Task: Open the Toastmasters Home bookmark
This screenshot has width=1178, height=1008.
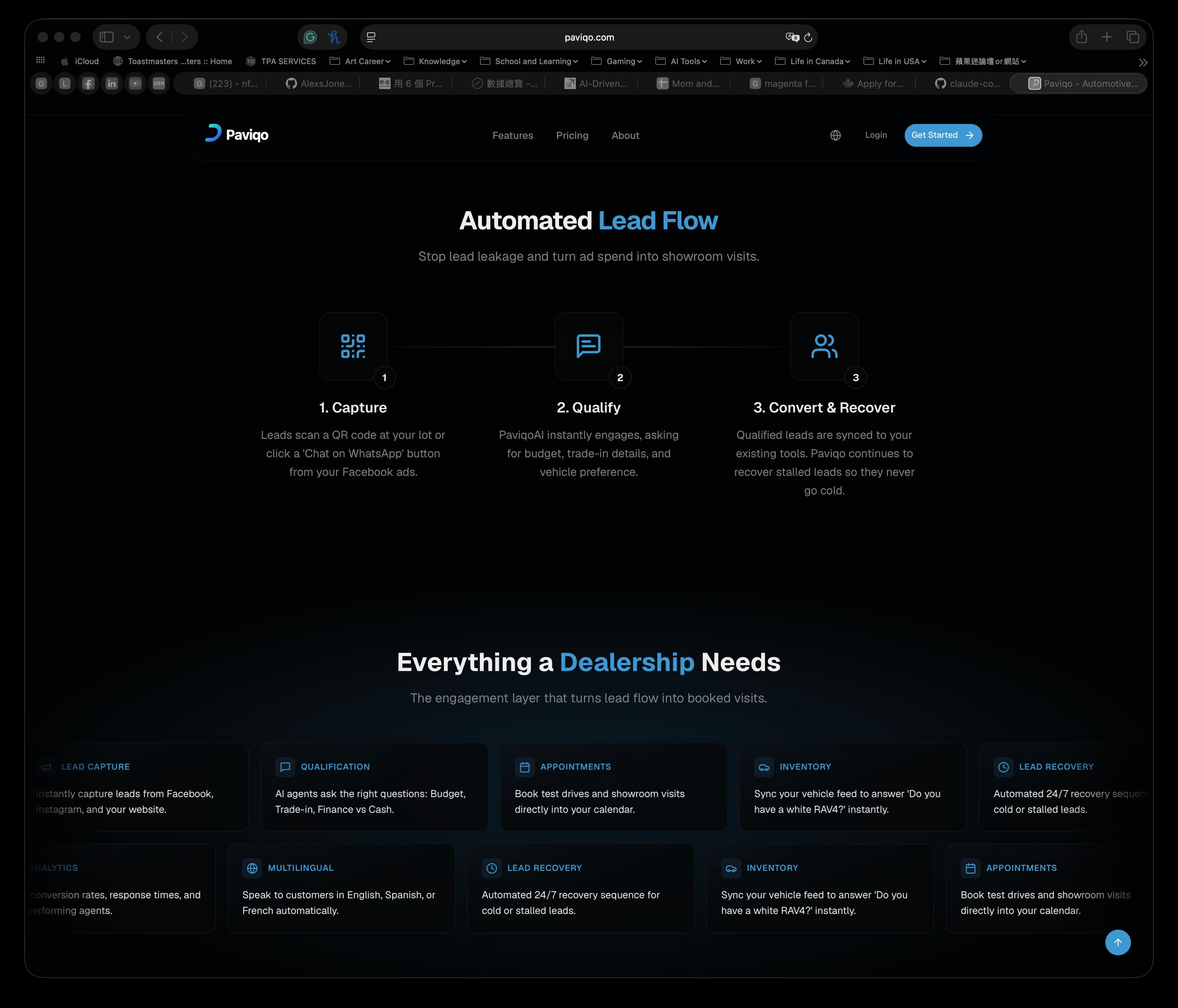Action: (x=173, y=61)
